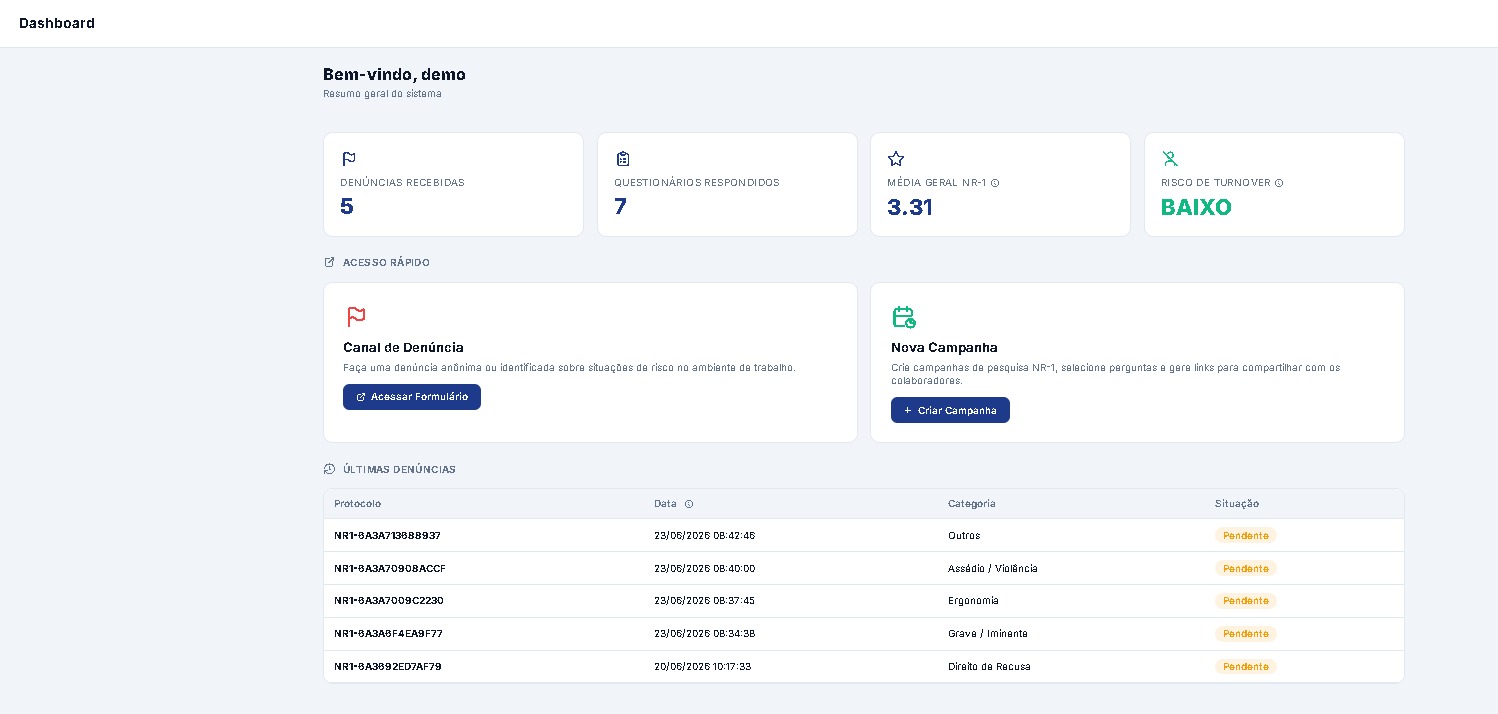Select protocol NR1-6A3A7009C2230
The image size is (1498, 714).
pos(389,601)
